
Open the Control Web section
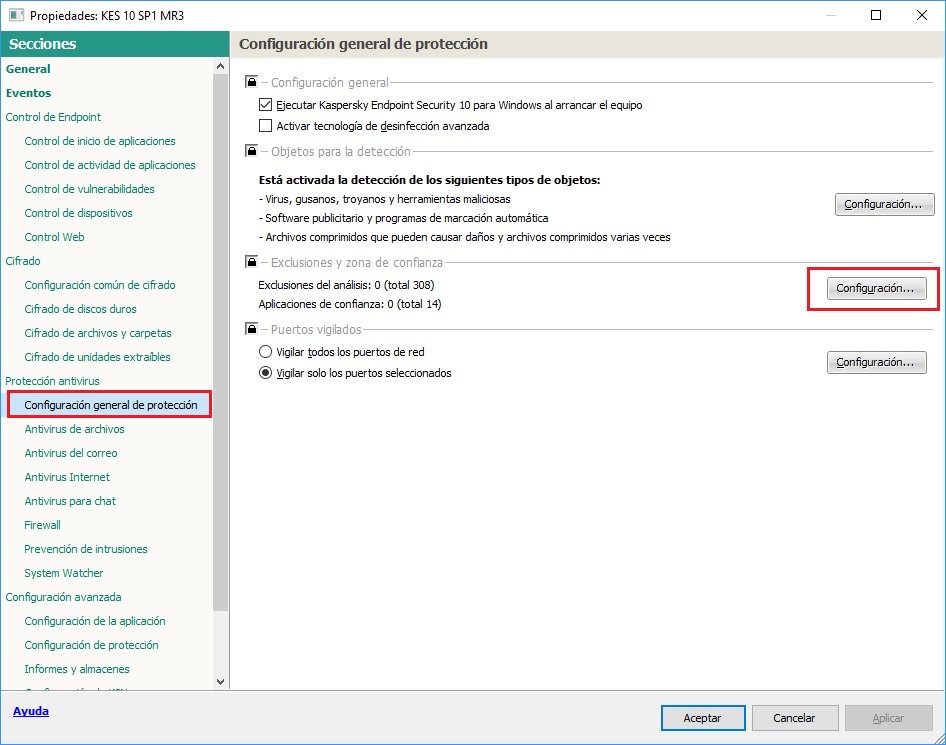tap(54, 237)
